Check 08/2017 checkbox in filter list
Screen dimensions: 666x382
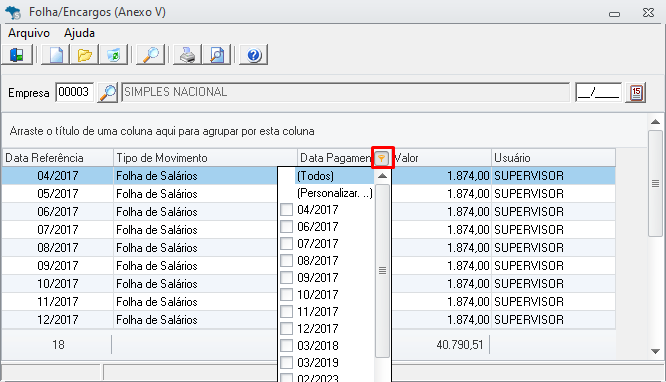287,260
